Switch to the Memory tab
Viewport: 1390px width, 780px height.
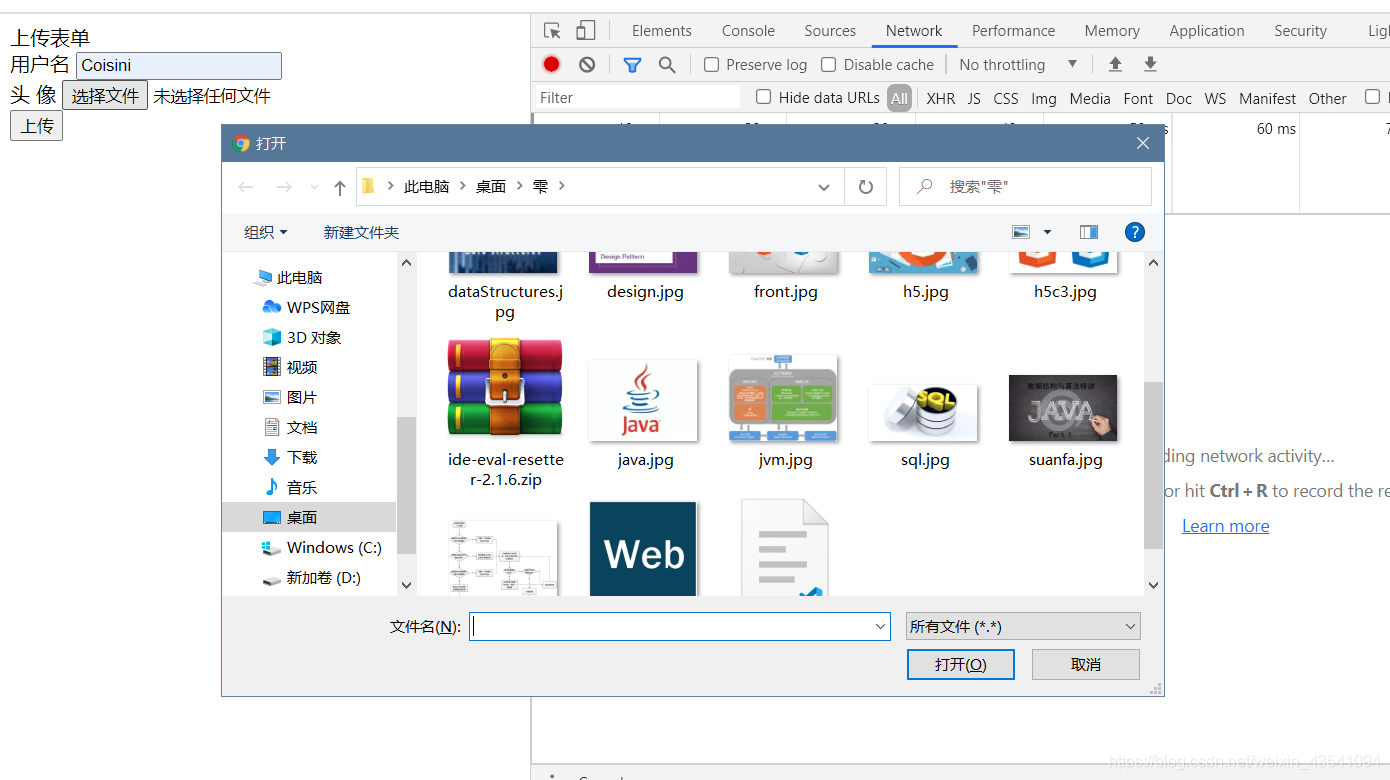(1112, 31)
